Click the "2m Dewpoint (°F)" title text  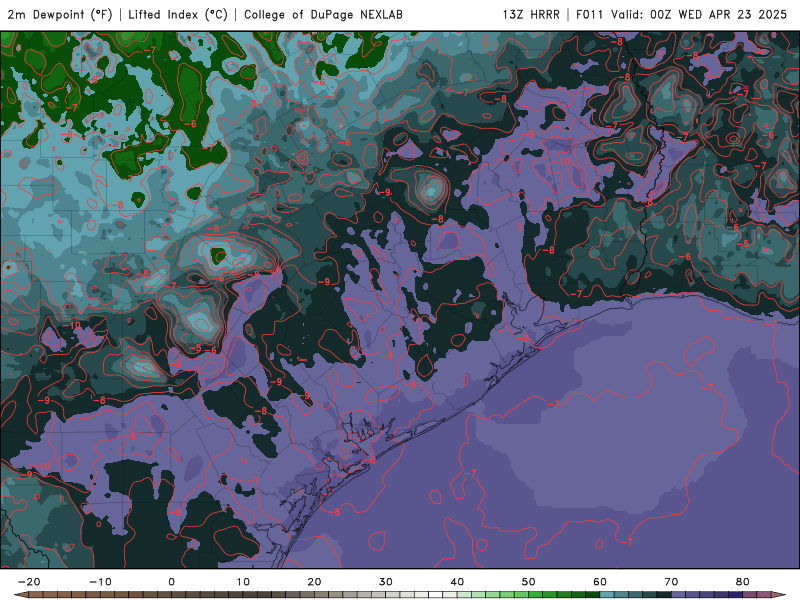pos(60,14)
